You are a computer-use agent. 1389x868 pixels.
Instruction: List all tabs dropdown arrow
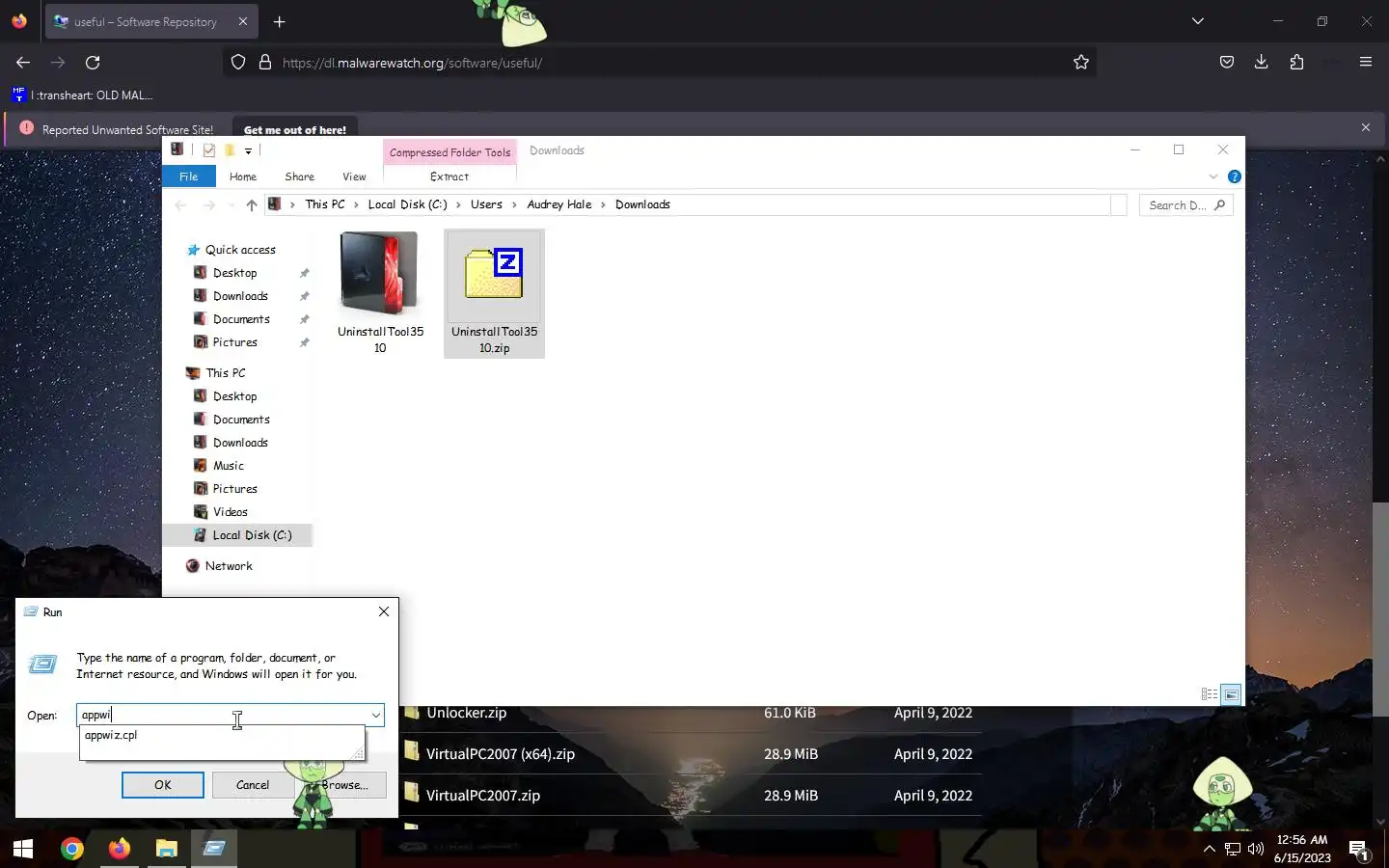coord(1198,21)
